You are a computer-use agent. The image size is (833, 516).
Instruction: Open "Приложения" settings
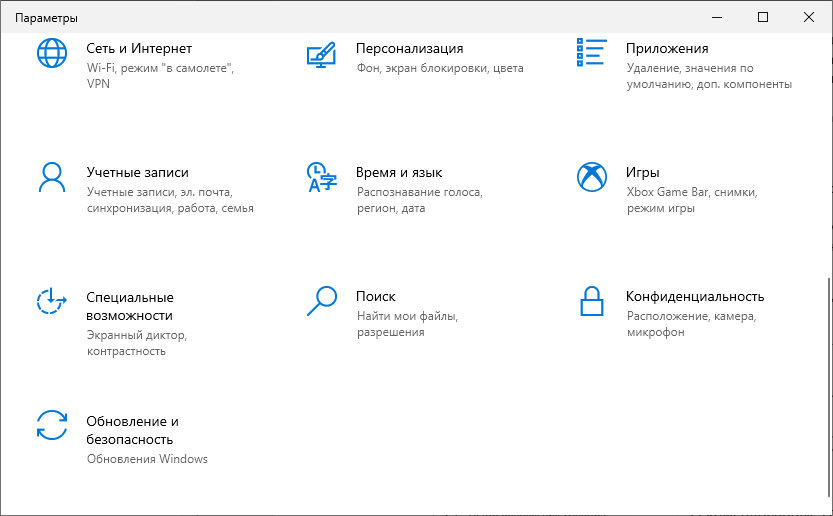point(667,48)
